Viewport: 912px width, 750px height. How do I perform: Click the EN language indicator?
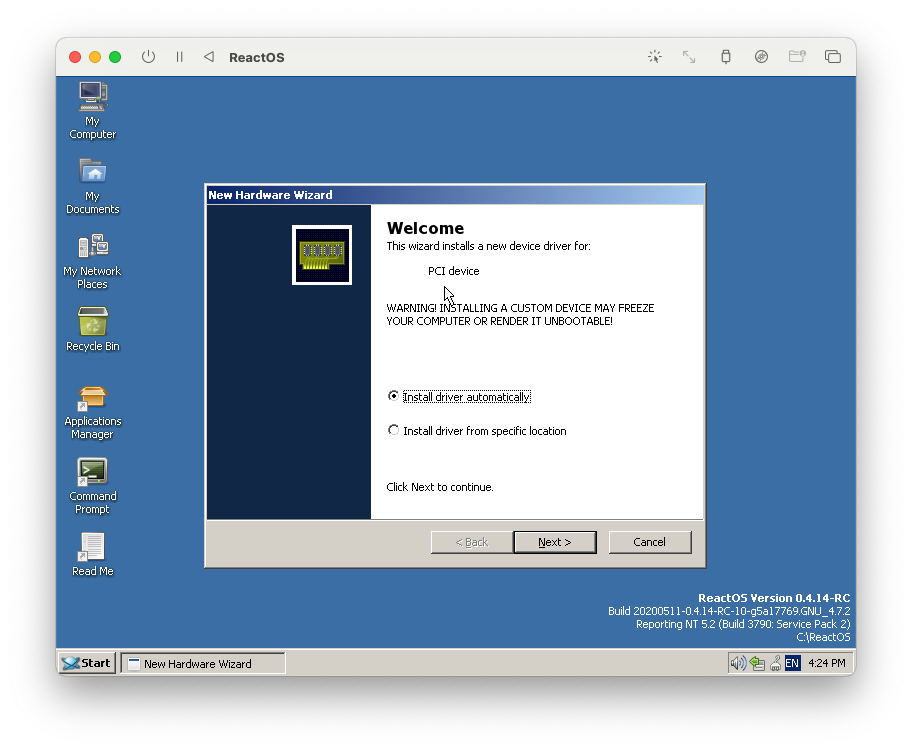(792, 663)
